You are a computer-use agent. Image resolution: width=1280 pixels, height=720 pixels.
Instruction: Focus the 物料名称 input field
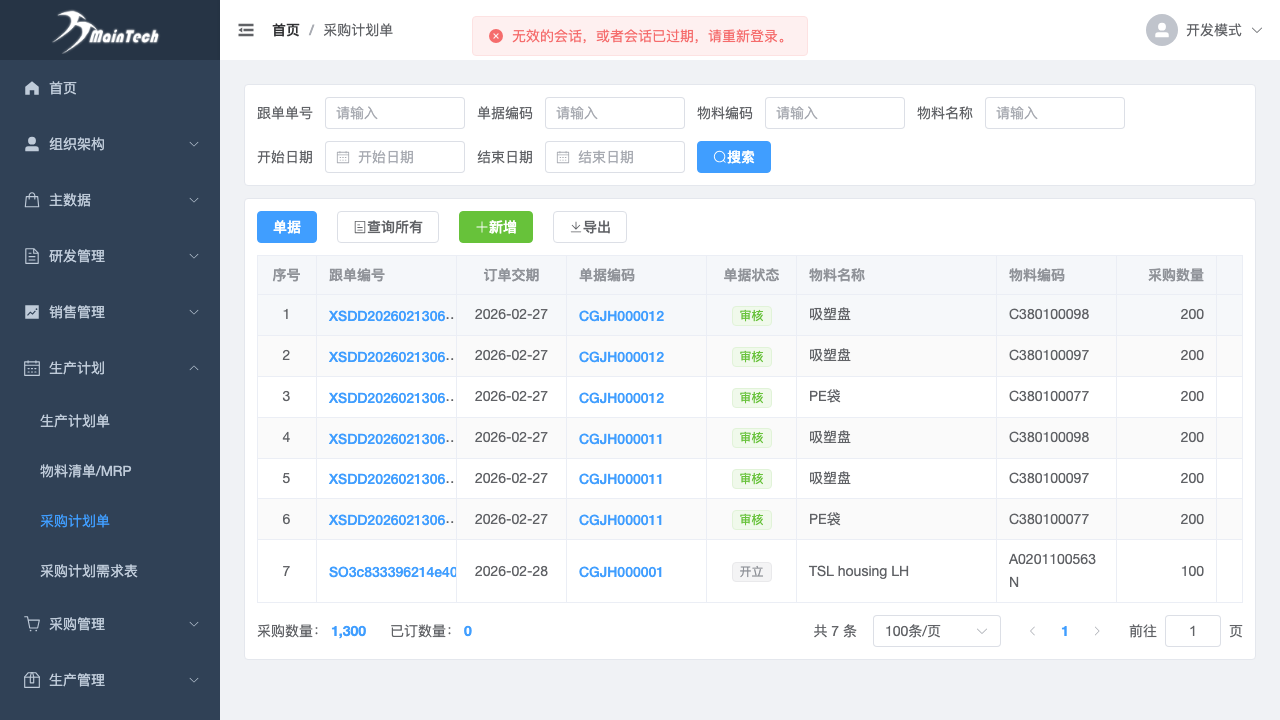(1054, 113)
